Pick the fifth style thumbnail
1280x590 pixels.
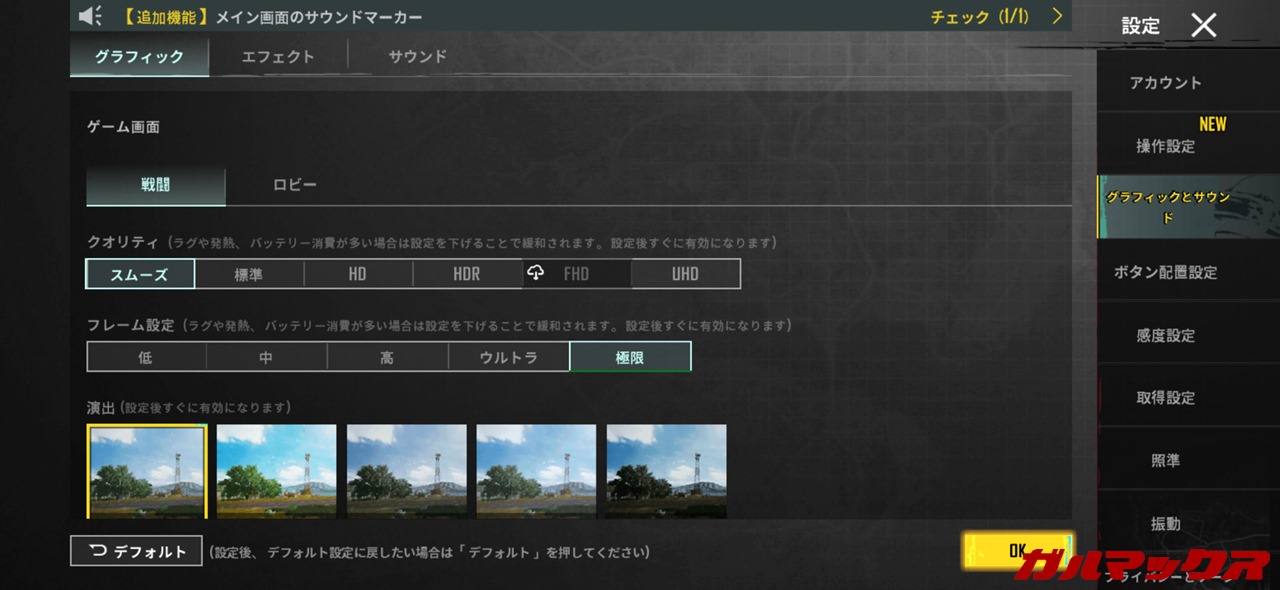[x=666, y=471]
